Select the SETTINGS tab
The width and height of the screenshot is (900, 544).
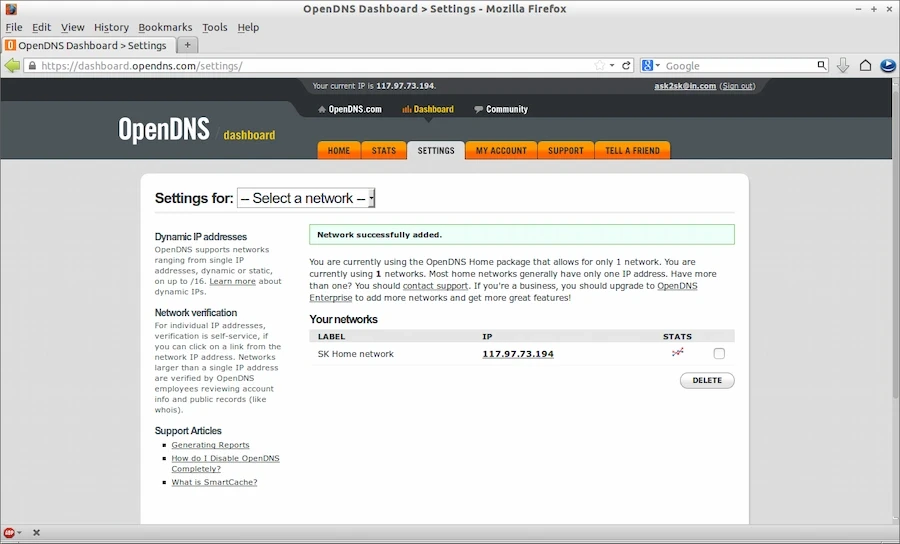(436, 150)
